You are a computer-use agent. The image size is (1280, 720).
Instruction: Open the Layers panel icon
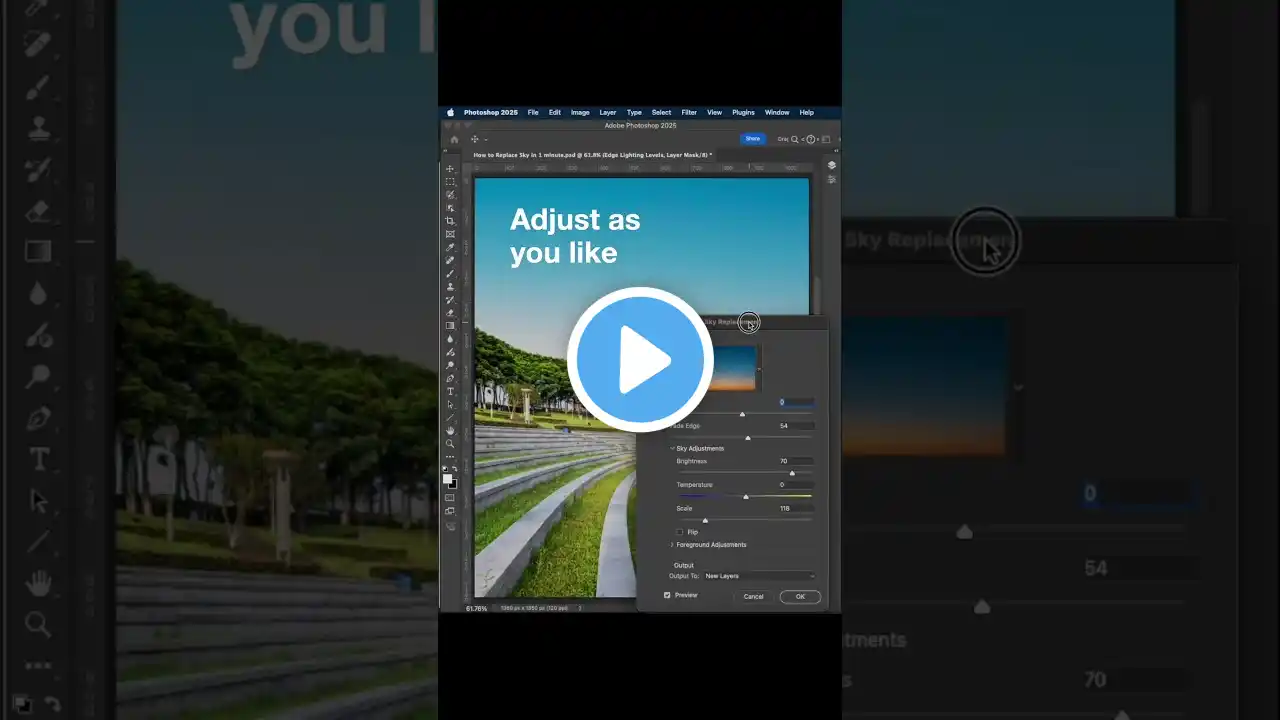click(832, 165)
